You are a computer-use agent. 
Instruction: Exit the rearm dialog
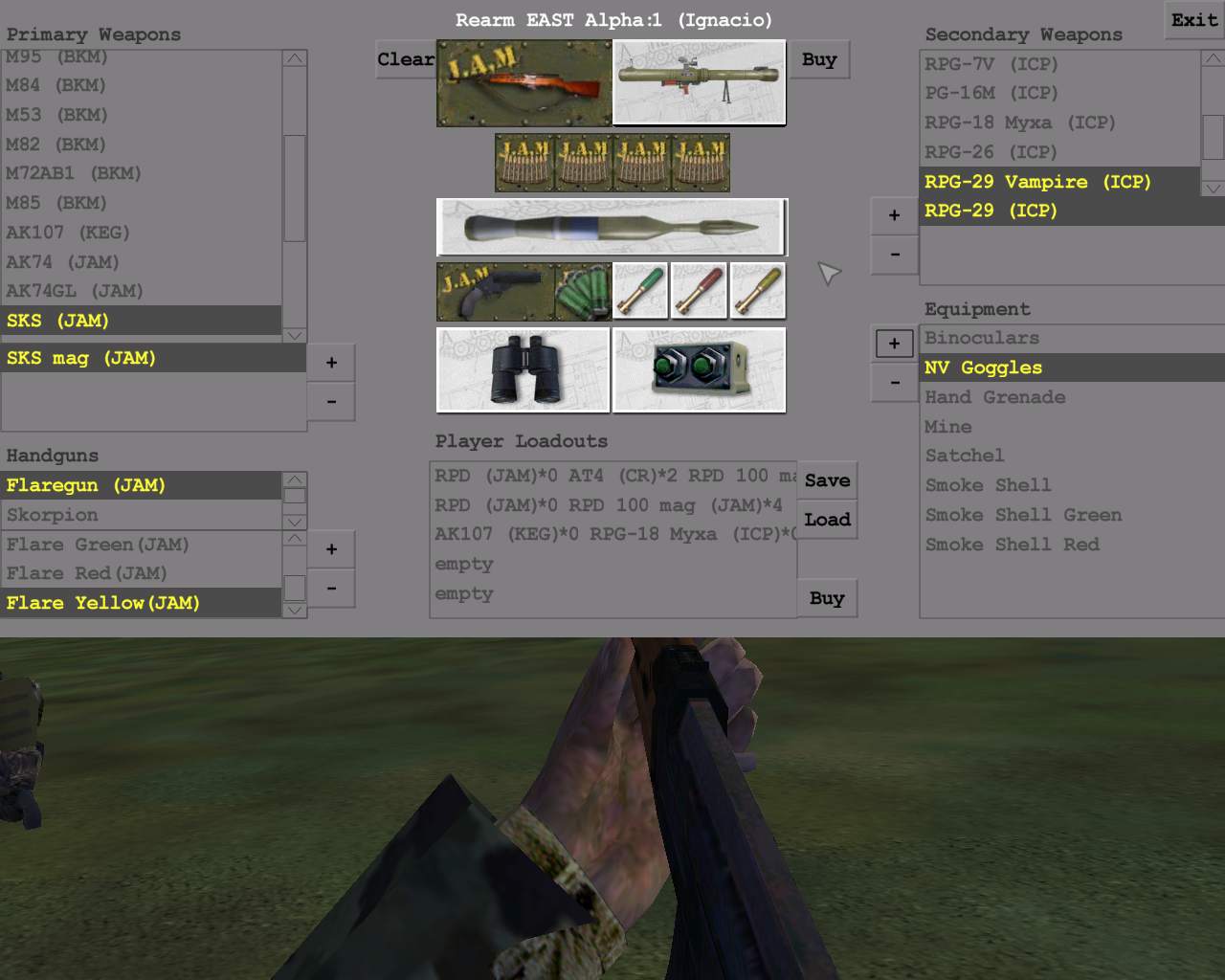[x=1193, y=20]
